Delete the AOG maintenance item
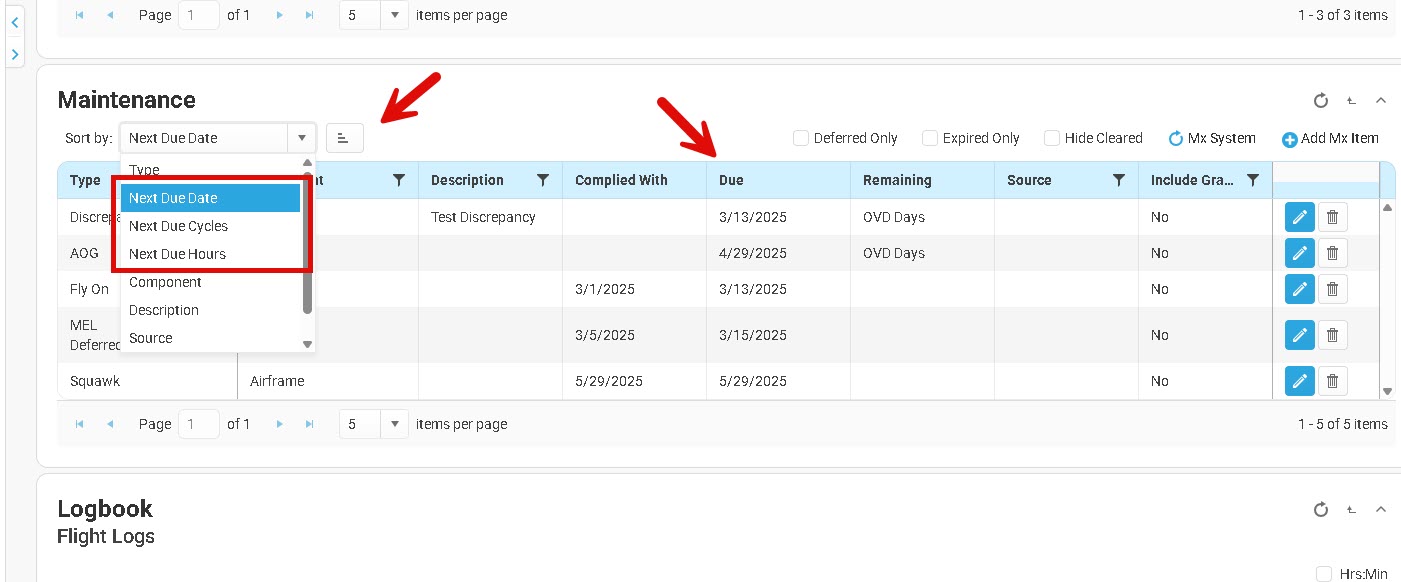Image resolution: width=1401 pixels, height=582 pixels. pos(1332,253)
